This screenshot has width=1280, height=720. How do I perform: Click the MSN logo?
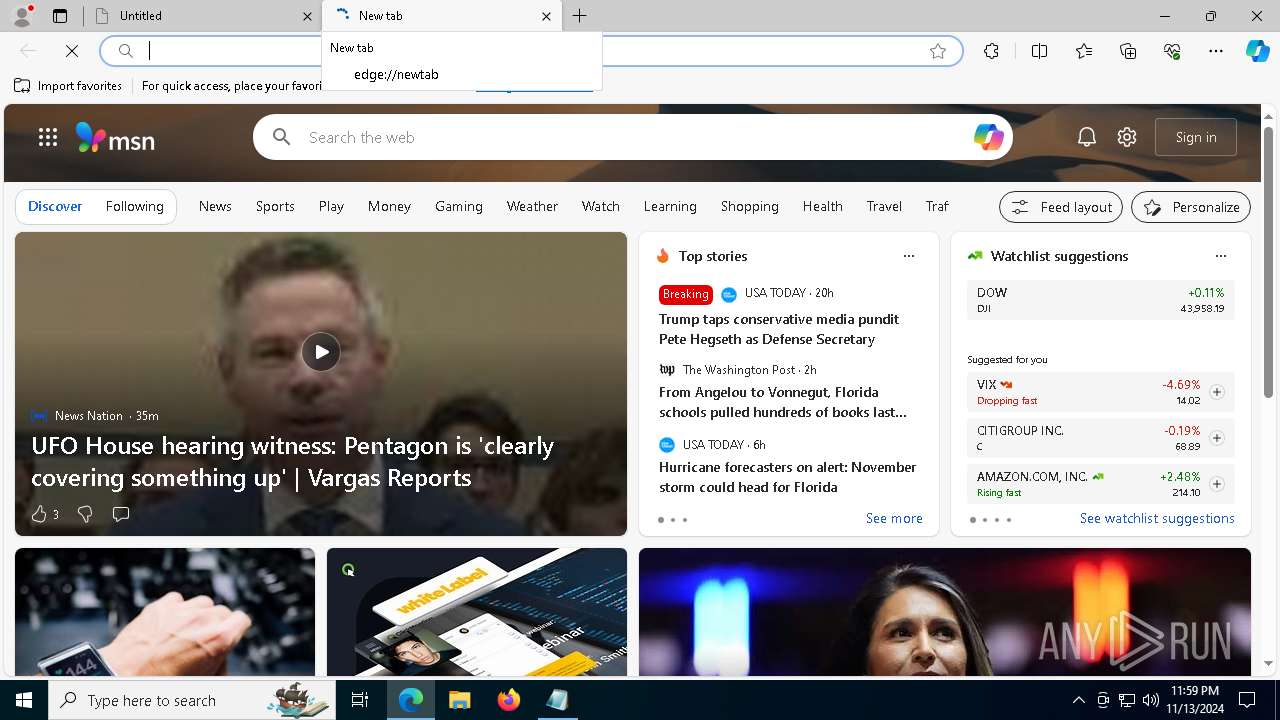(115, 138)
